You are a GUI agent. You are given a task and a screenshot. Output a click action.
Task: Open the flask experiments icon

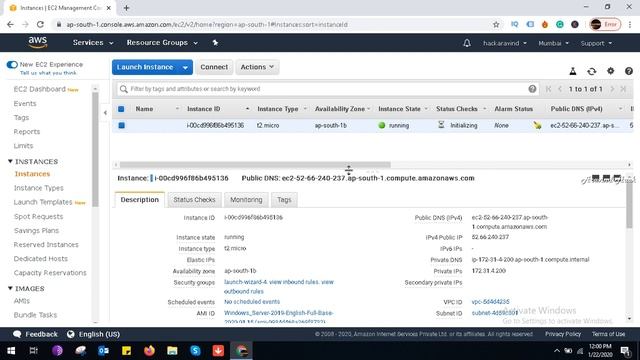point(573,71)
